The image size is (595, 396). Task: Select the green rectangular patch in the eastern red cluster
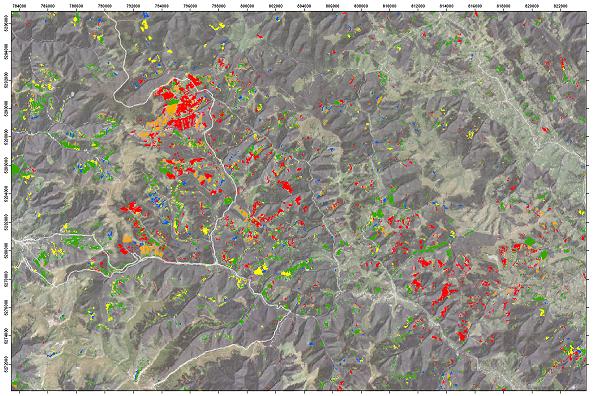point(530,241)
